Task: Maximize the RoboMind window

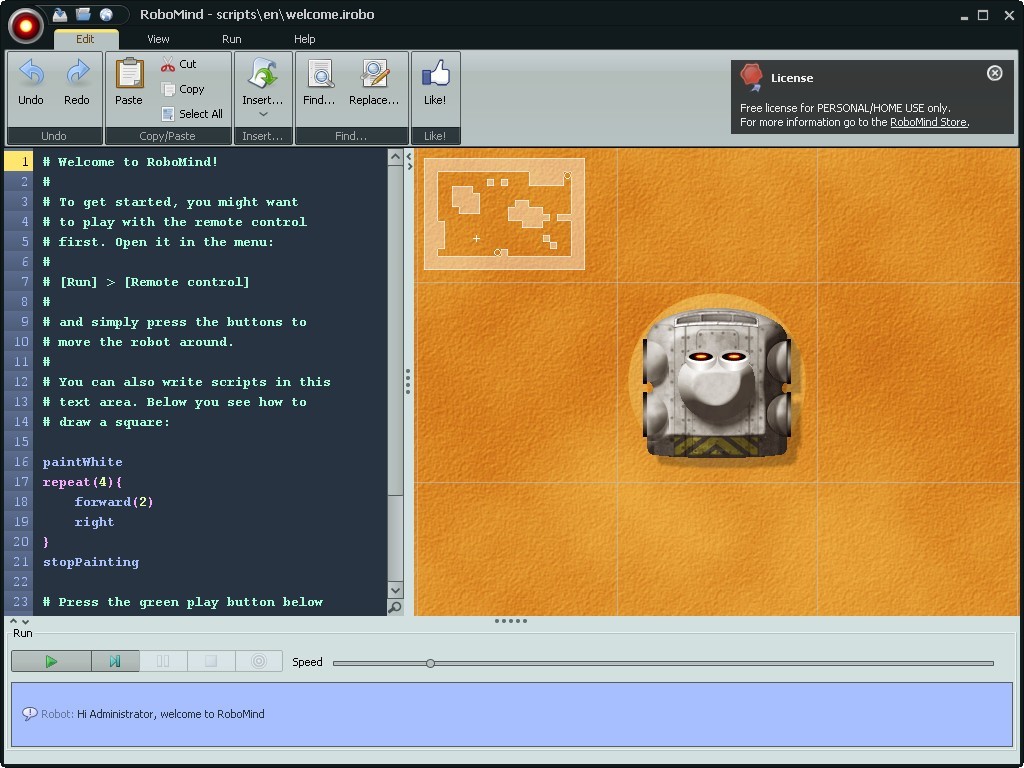Action: pyautogui.click(x=983, y=15)
